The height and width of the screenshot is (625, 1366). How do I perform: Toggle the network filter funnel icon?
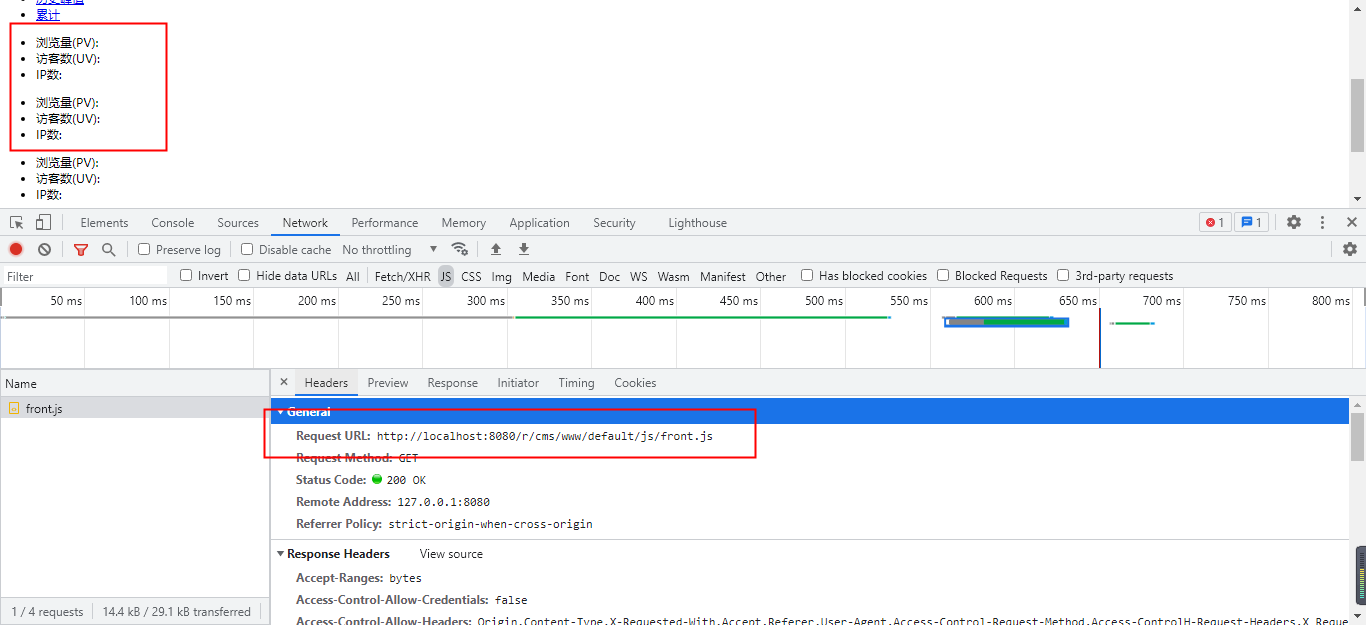point(81,250)
